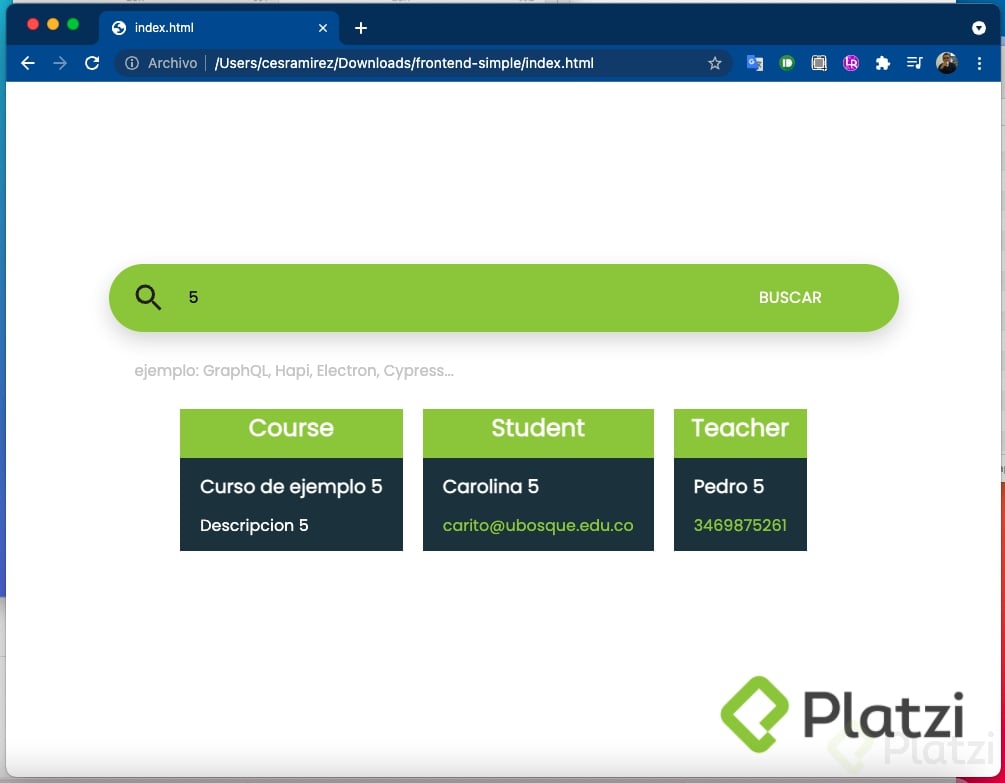Open the three-dot Chrome menu
The height and width of the screenshot is (783, 1005).
tap(979, 63)
